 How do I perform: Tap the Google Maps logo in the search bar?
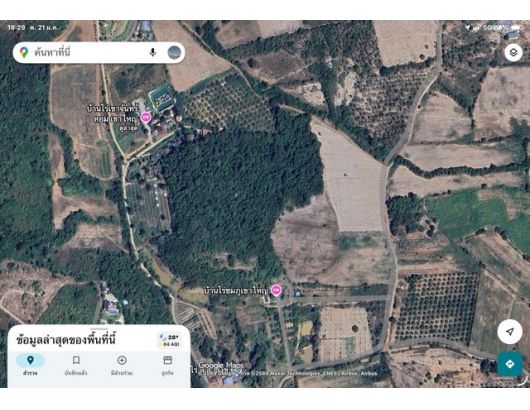(24, 52)
